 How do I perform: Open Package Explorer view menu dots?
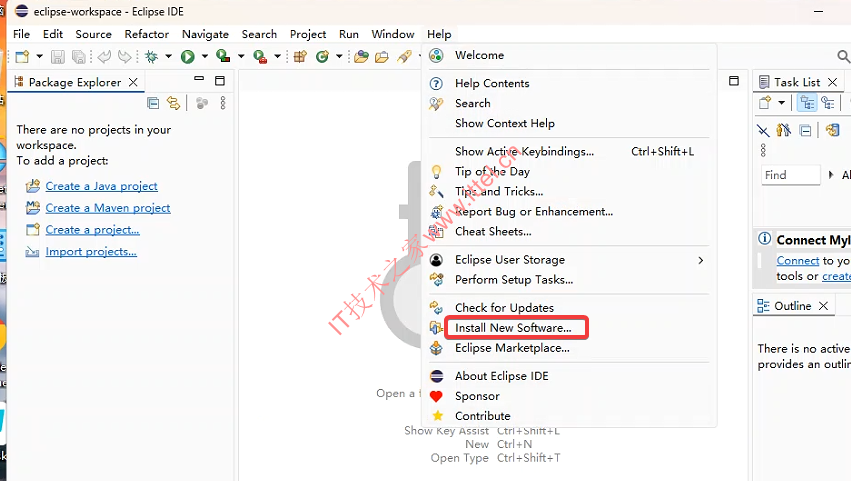point(223,103)
